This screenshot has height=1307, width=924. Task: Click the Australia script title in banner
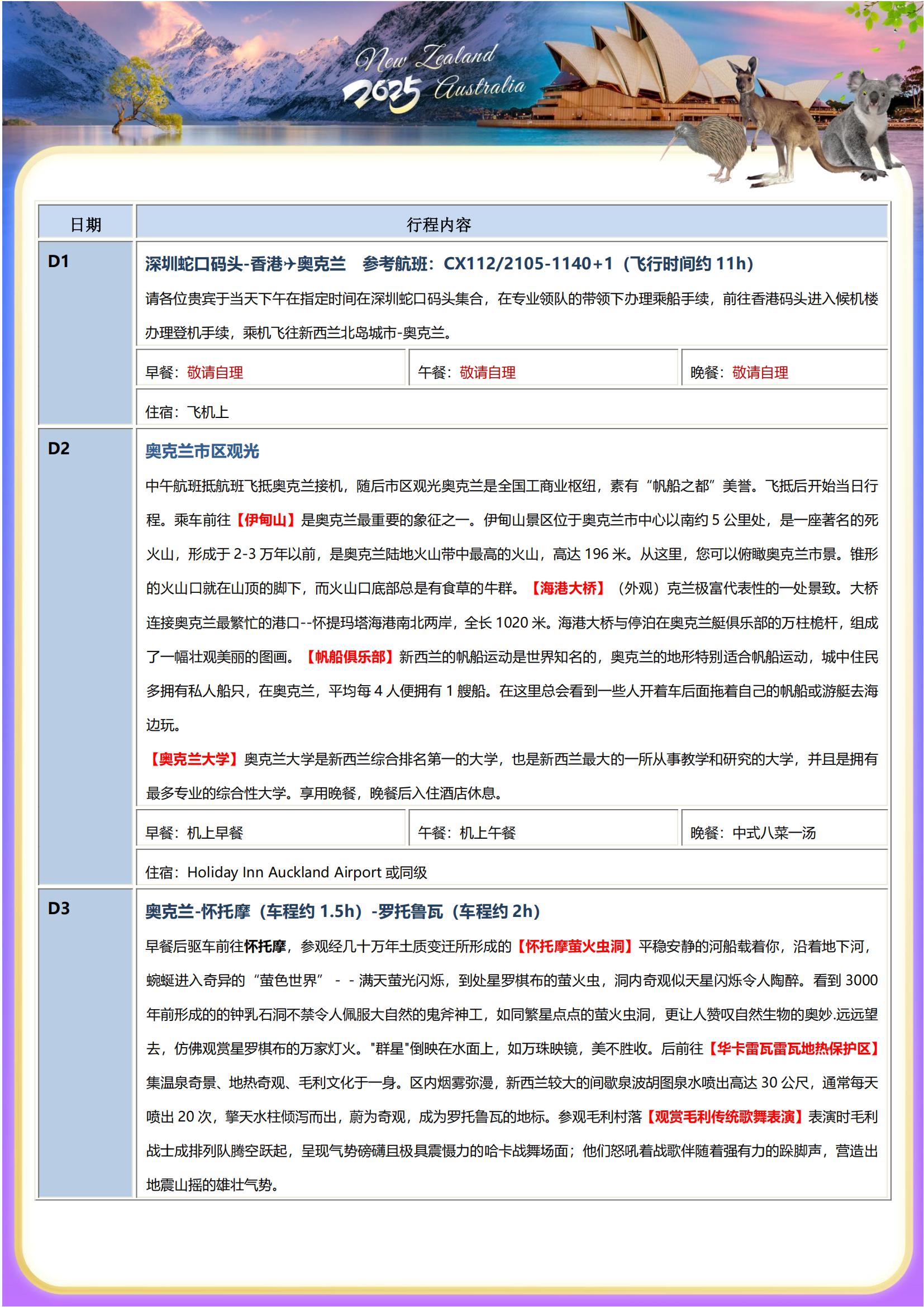(x=479, y=87)
